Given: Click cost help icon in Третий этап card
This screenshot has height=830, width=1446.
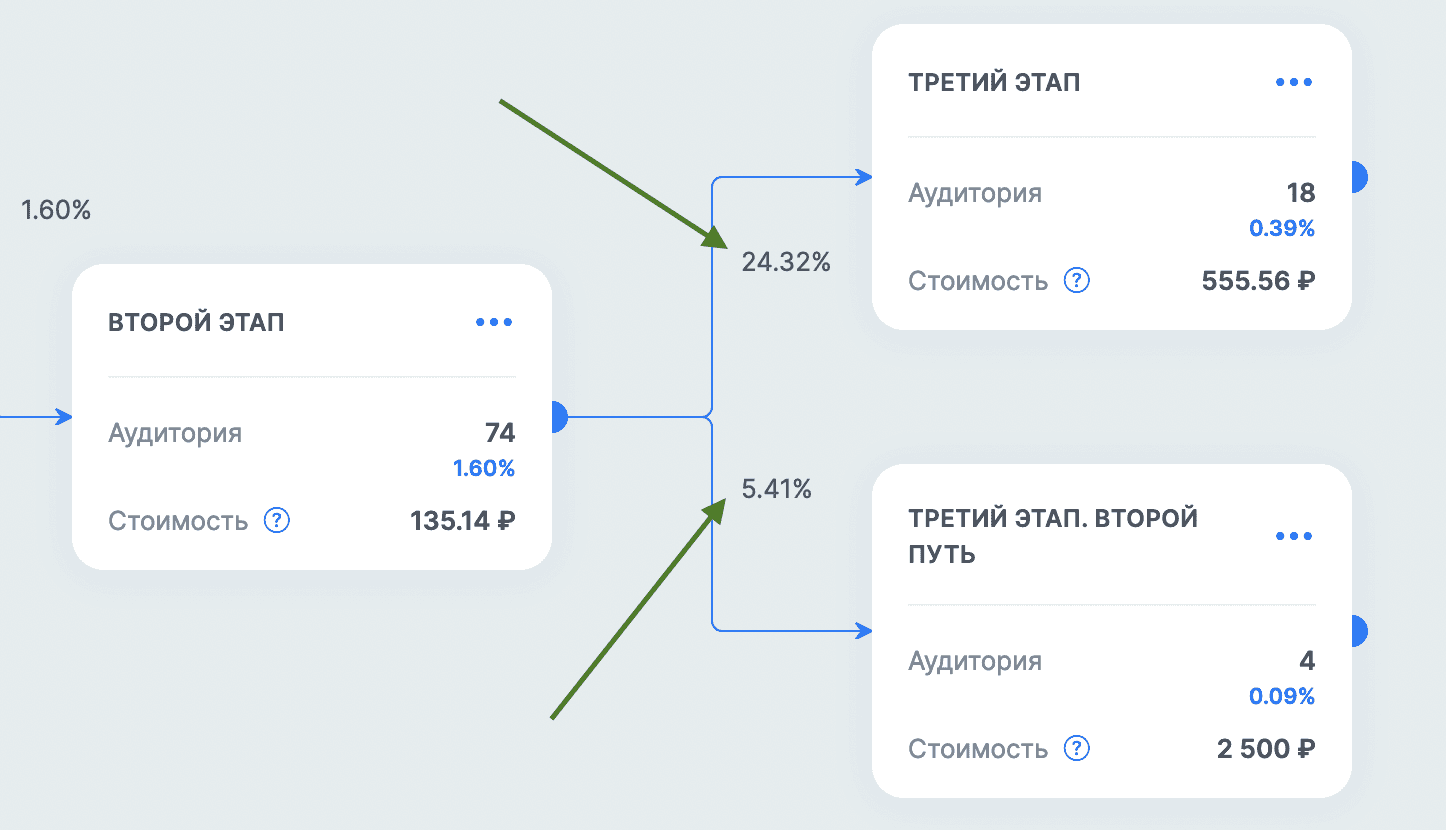Looking at the screenshot, I should pos(1076,281).
